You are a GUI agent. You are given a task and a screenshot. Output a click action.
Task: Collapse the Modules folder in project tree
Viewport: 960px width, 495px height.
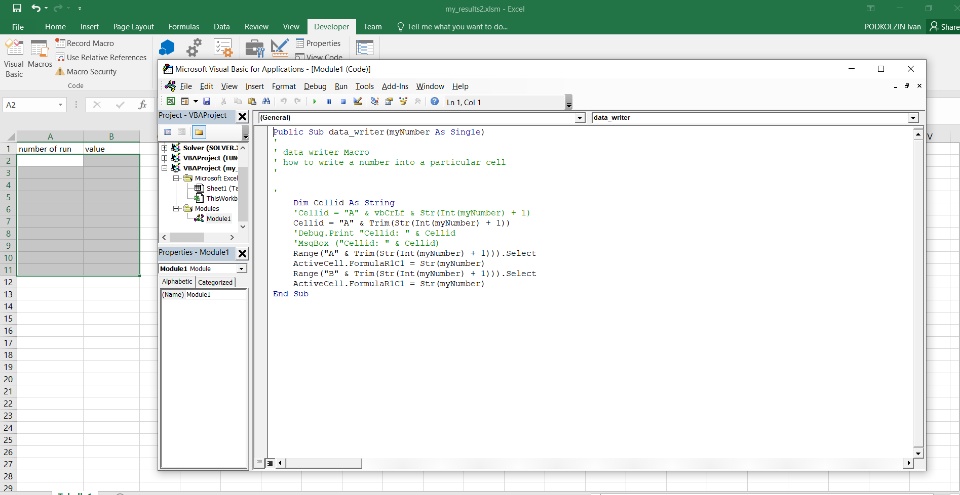click(x=177, y=208)
